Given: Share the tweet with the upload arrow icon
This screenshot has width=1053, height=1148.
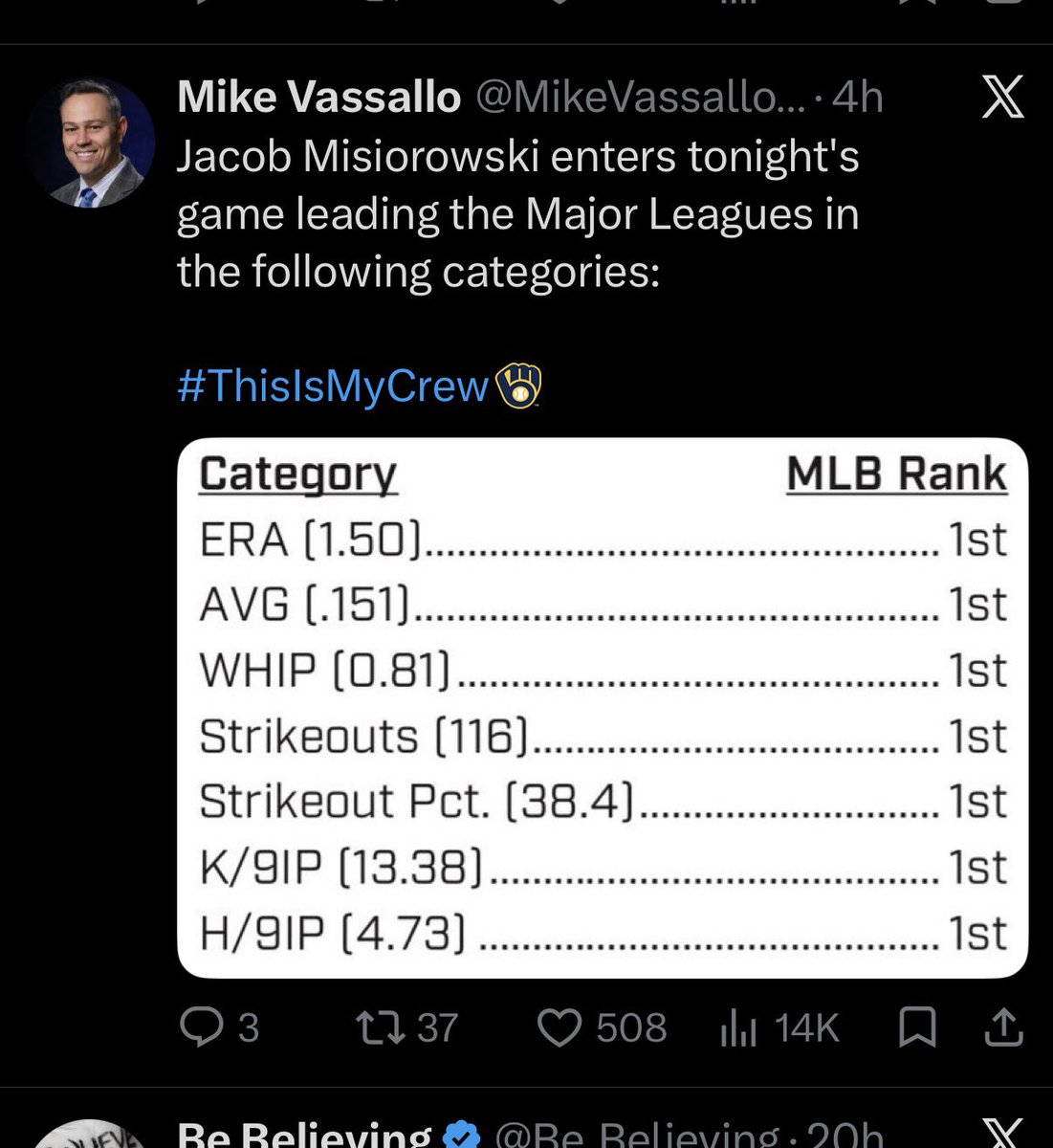Looking at the screenshot, I should click(1003, 1027).
